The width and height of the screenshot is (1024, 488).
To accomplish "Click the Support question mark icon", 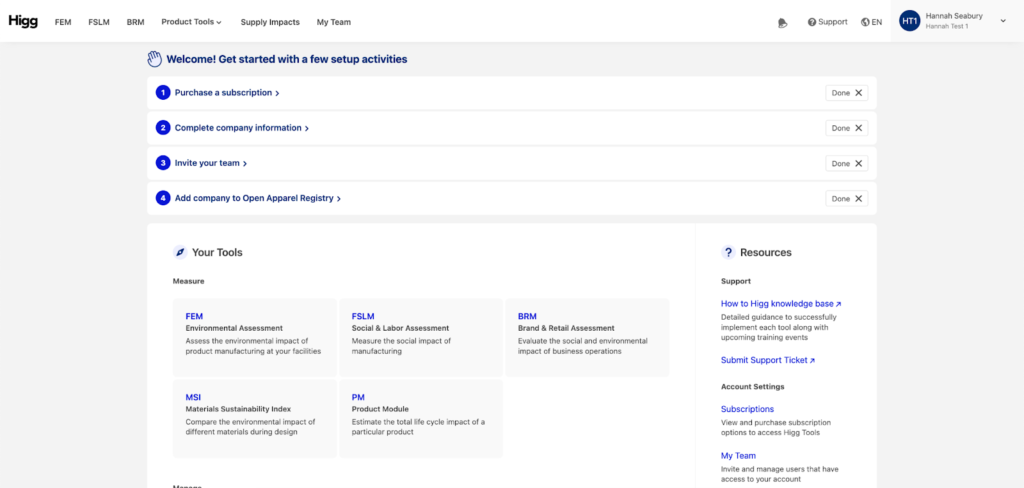I will (x=812, y=22).
